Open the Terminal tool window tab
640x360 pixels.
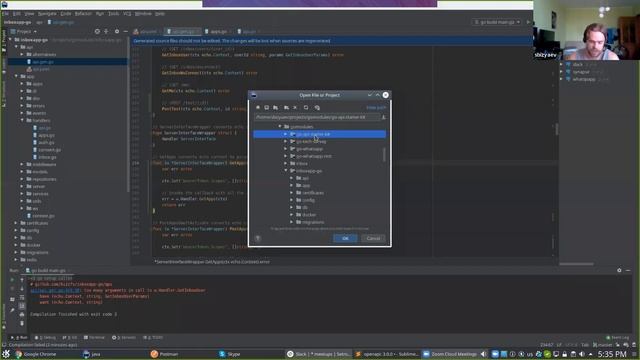click(94, 338)
